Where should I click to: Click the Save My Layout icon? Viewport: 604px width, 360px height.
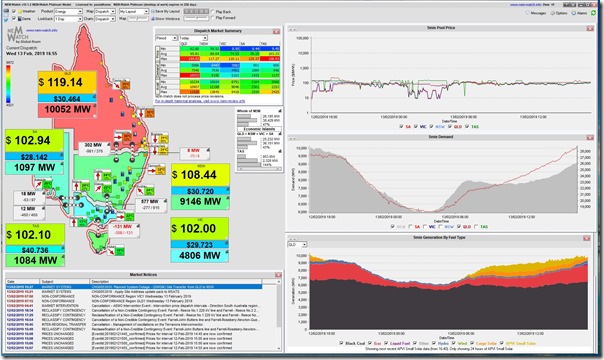(x=153, y=12)
